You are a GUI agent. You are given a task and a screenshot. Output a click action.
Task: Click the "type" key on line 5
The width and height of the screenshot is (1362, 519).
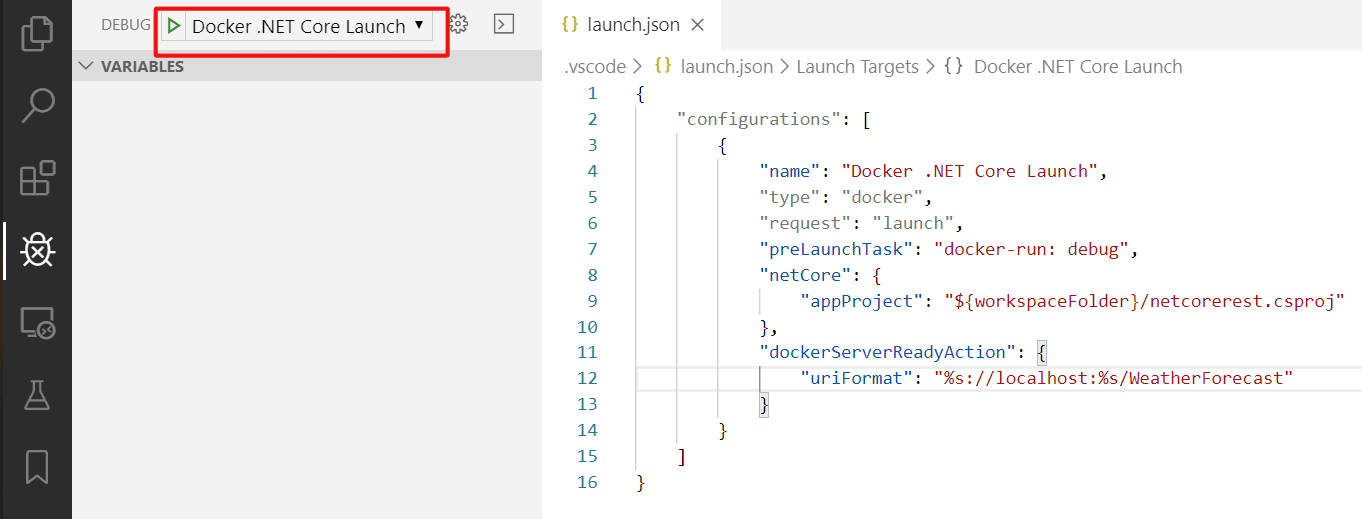pyautogui.click(x=790, y=197)
